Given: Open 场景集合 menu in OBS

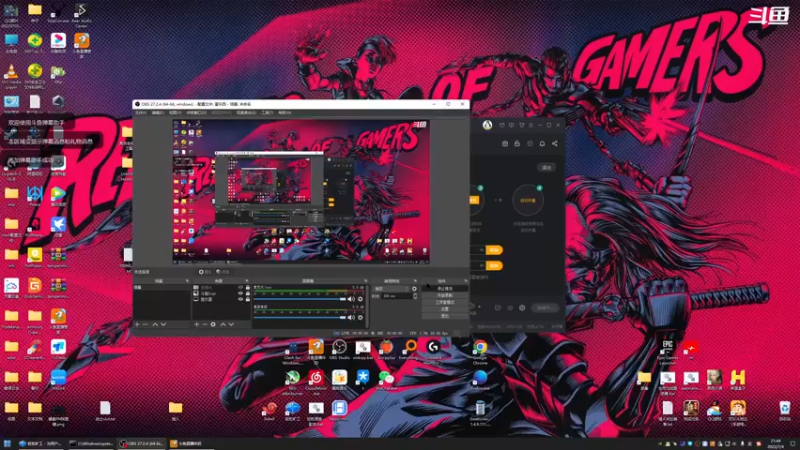Looking at the screenshot, I should click(x=246, y=113).
